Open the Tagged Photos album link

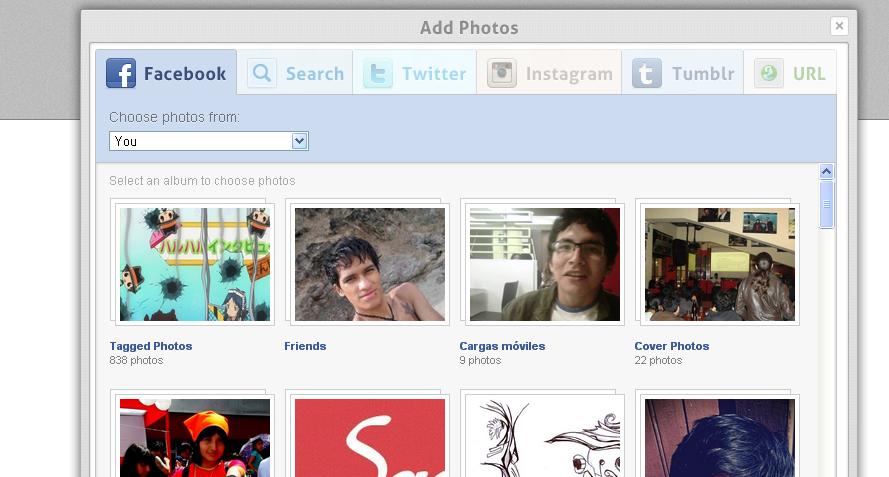[151, 346]
